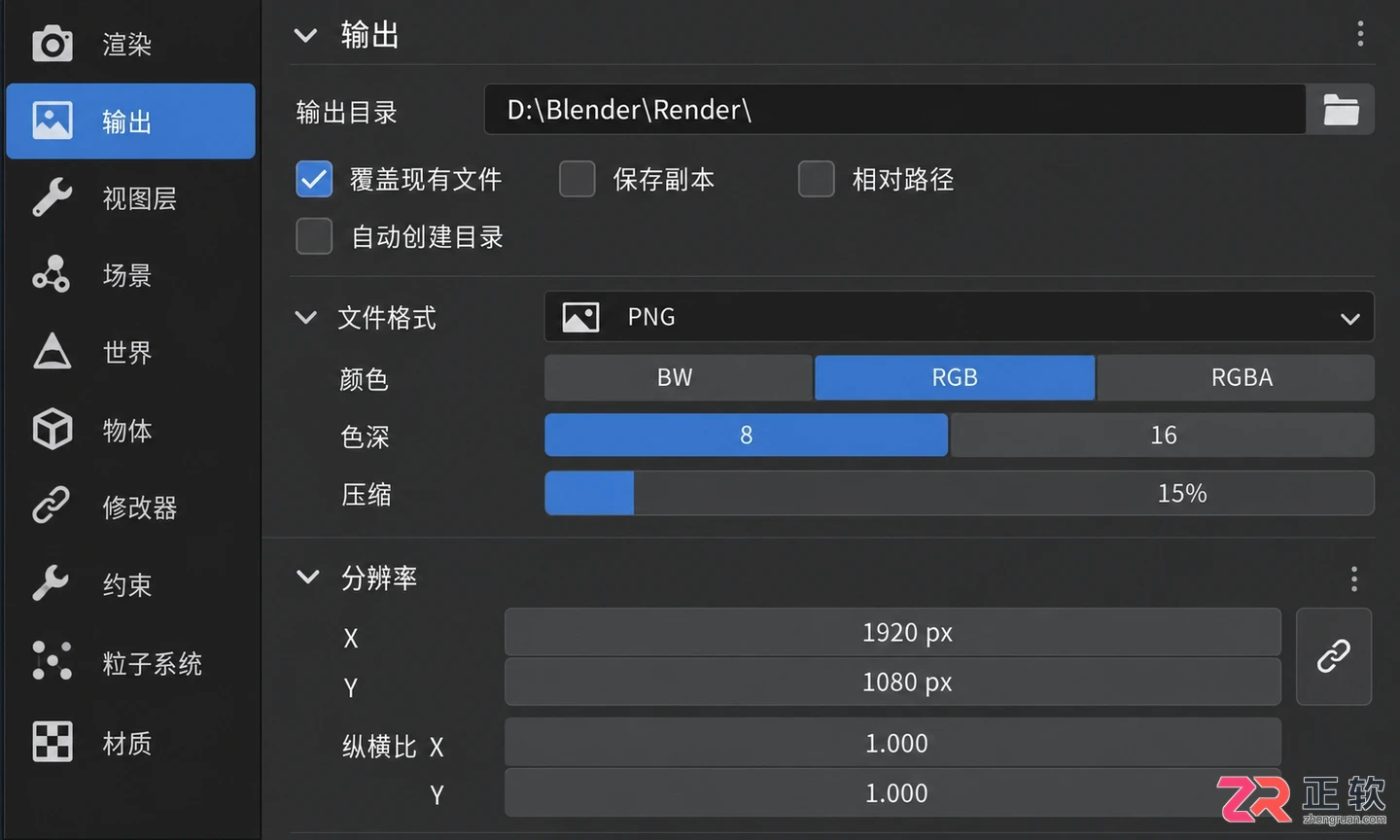Collapse the 文件格式 section chevron

click(x=305, y=318)
